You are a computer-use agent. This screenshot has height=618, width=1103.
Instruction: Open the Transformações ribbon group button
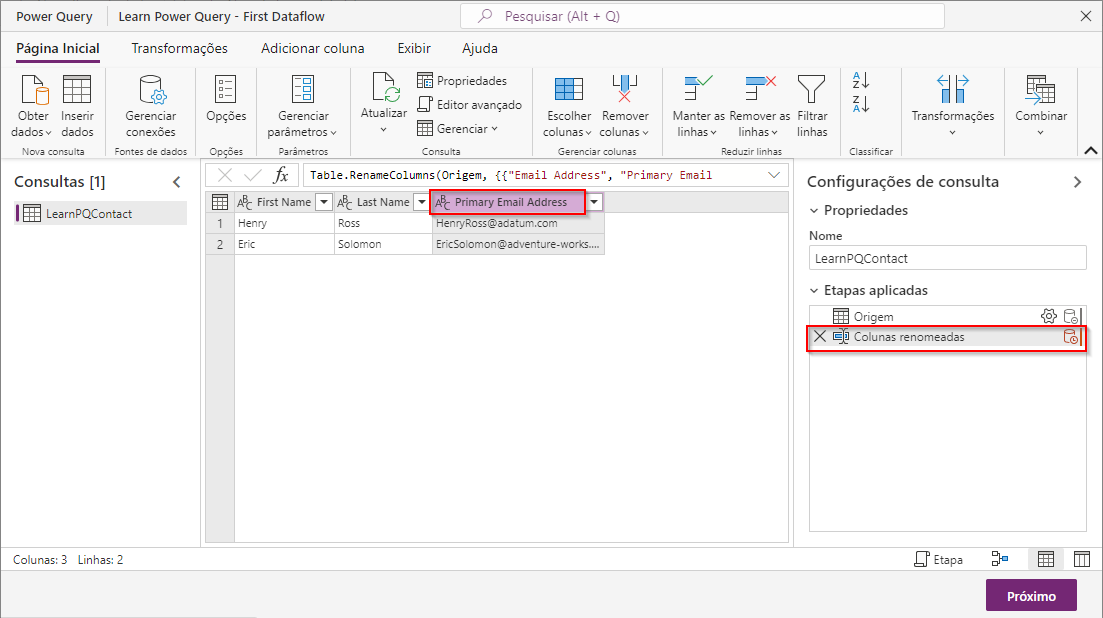coord(952,105)
